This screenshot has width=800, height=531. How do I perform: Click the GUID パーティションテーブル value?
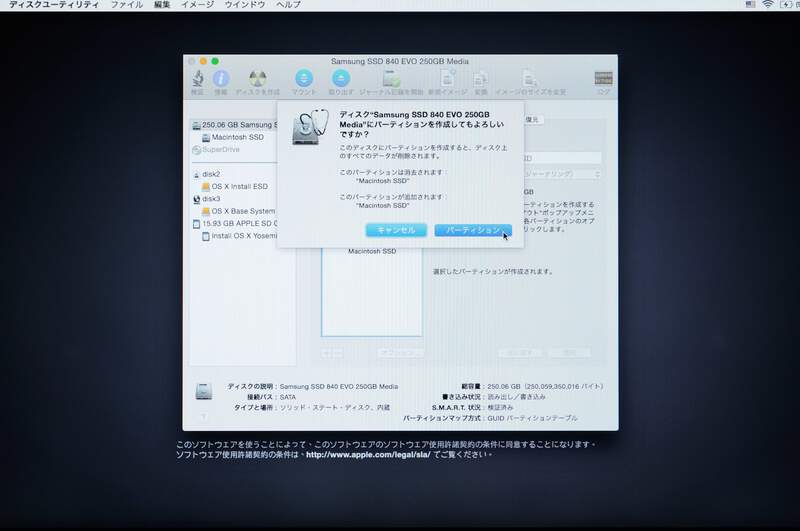coord(532,418)
